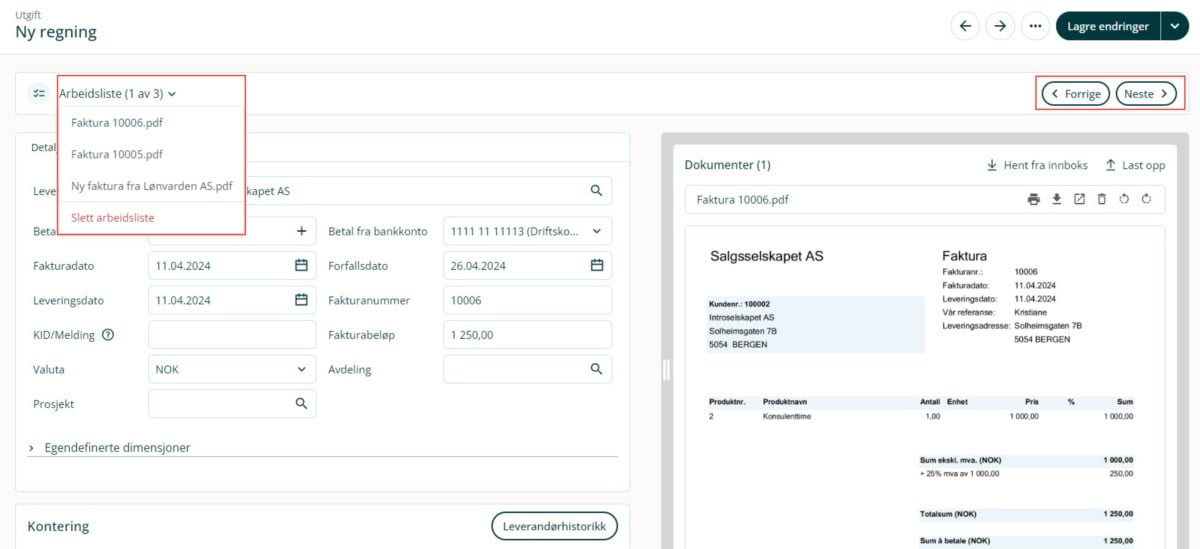Download the Faktura 10006.pdf file

tap(1056, 199)
